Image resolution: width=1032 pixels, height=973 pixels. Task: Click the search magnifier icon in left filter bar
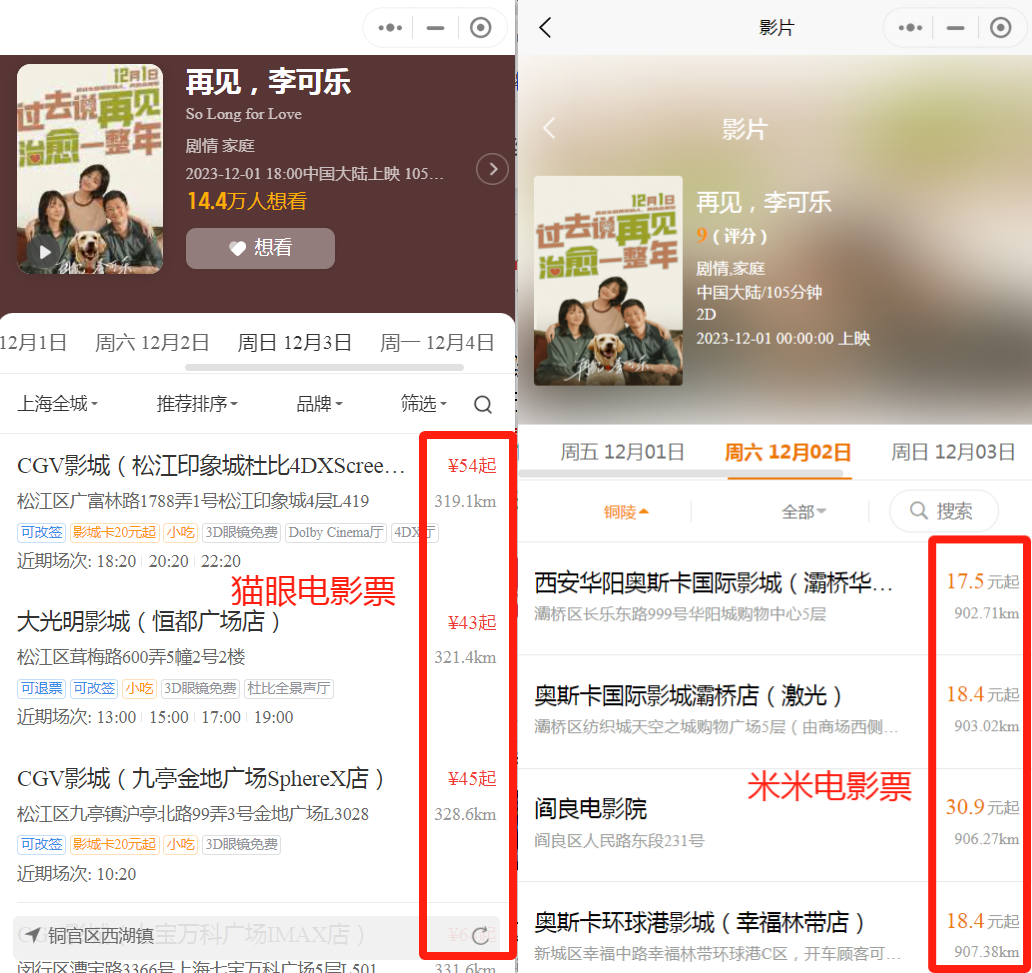pos(483,404)
